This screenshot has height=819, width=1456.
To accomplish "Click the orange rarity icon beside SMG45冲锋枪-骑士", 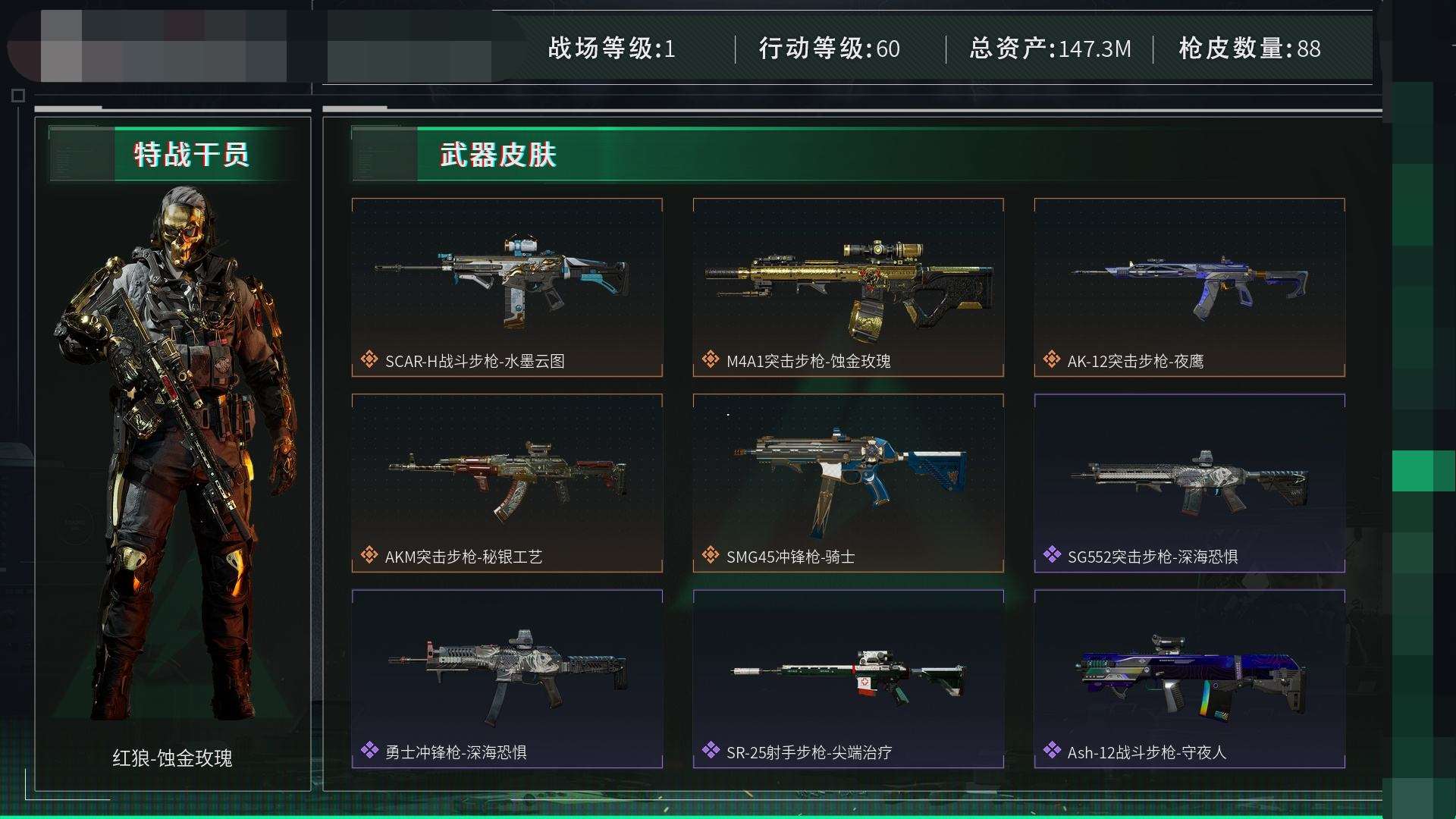I will pos(711,555).
